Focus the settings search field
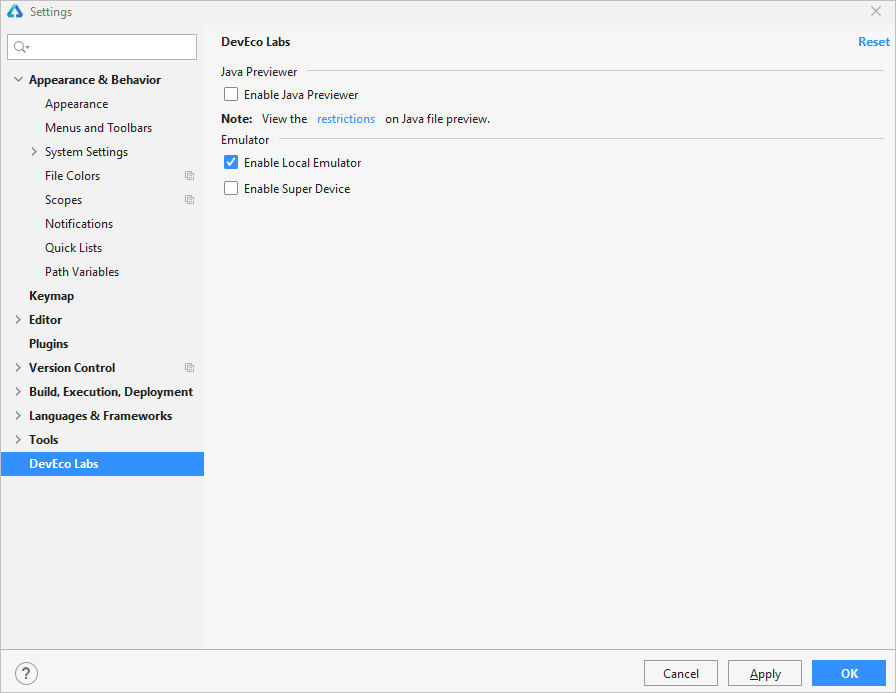 pos(110,47)
